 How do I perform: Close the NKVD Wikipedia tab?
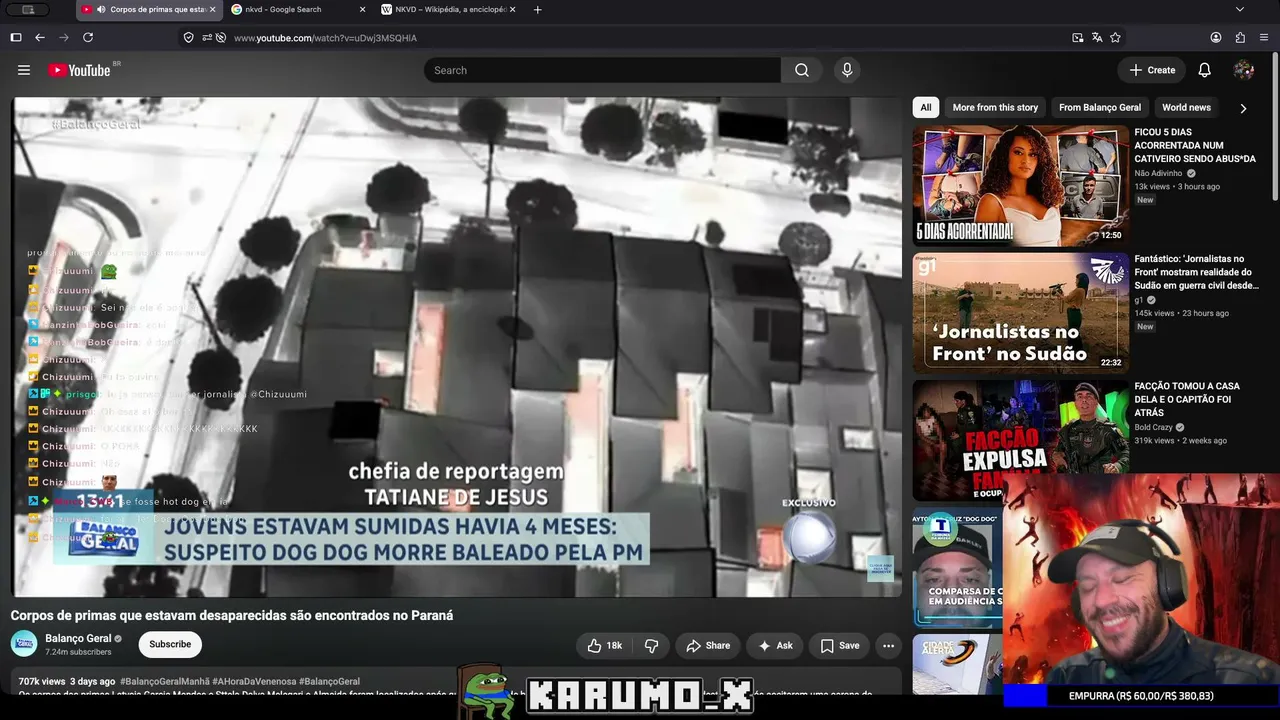point(512,10)
